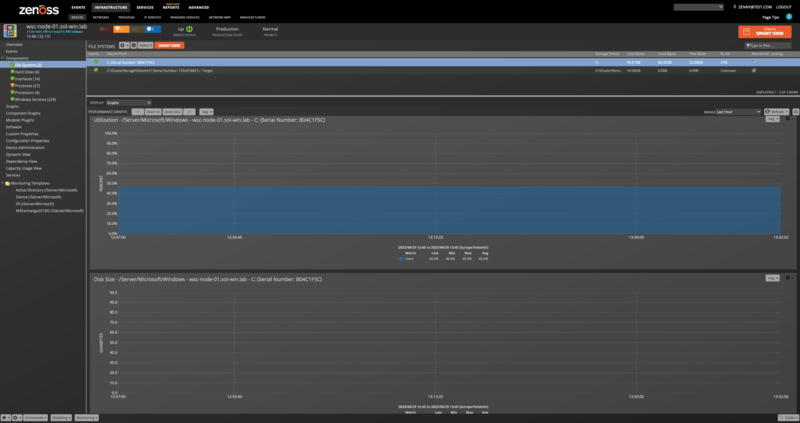Select Windows Services (224) in the components tree
The image size is (800, 423).
click(36, 99)
